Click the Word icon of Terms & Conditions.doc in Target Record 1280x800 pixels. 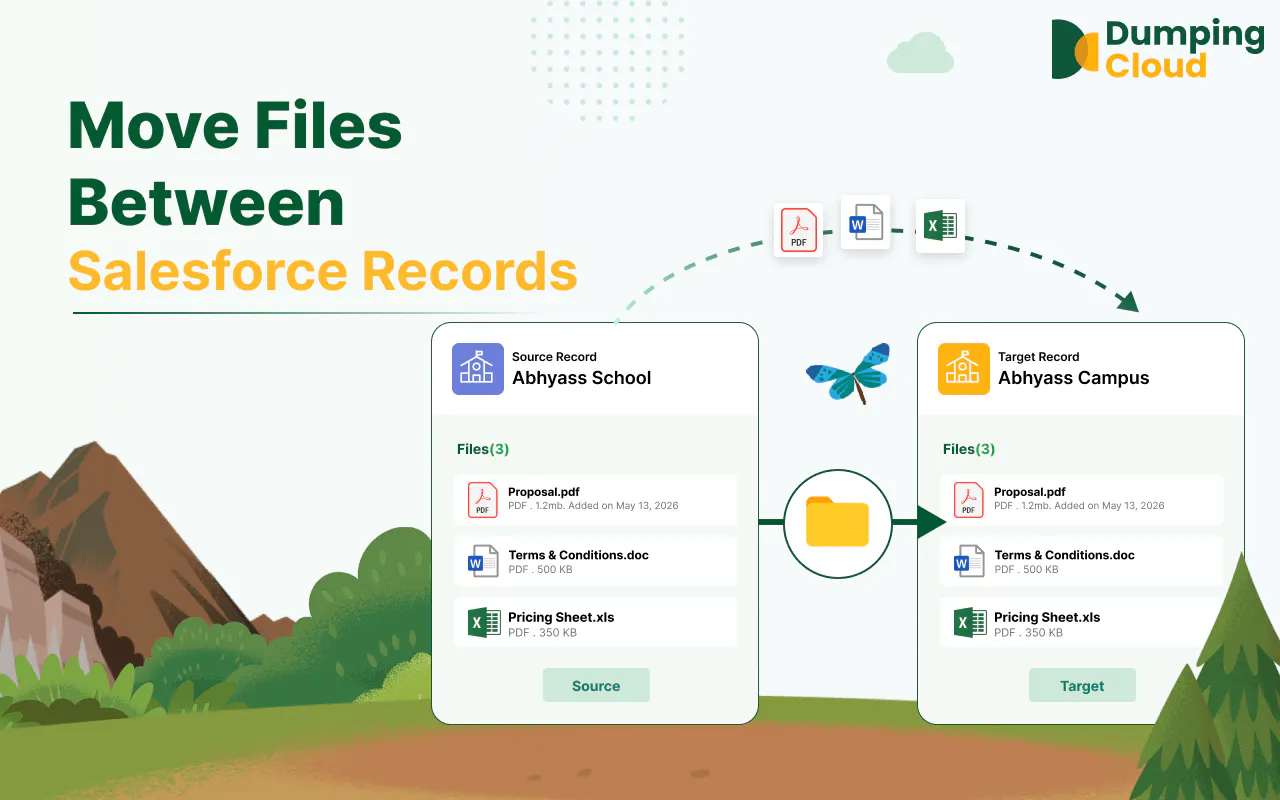969,562
